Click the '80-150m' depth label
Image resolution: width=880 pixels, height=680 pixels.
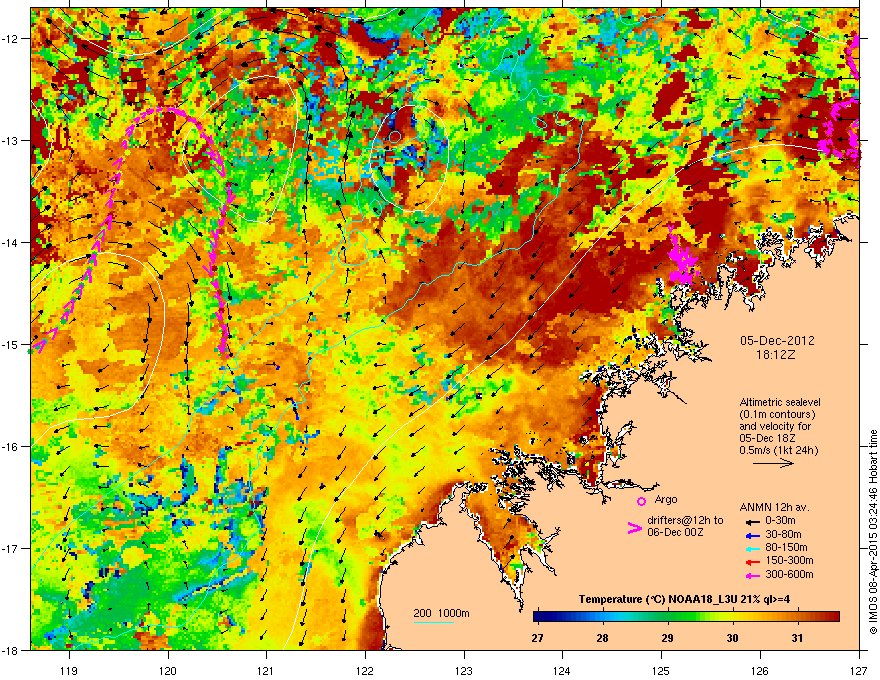click(786, 548)
